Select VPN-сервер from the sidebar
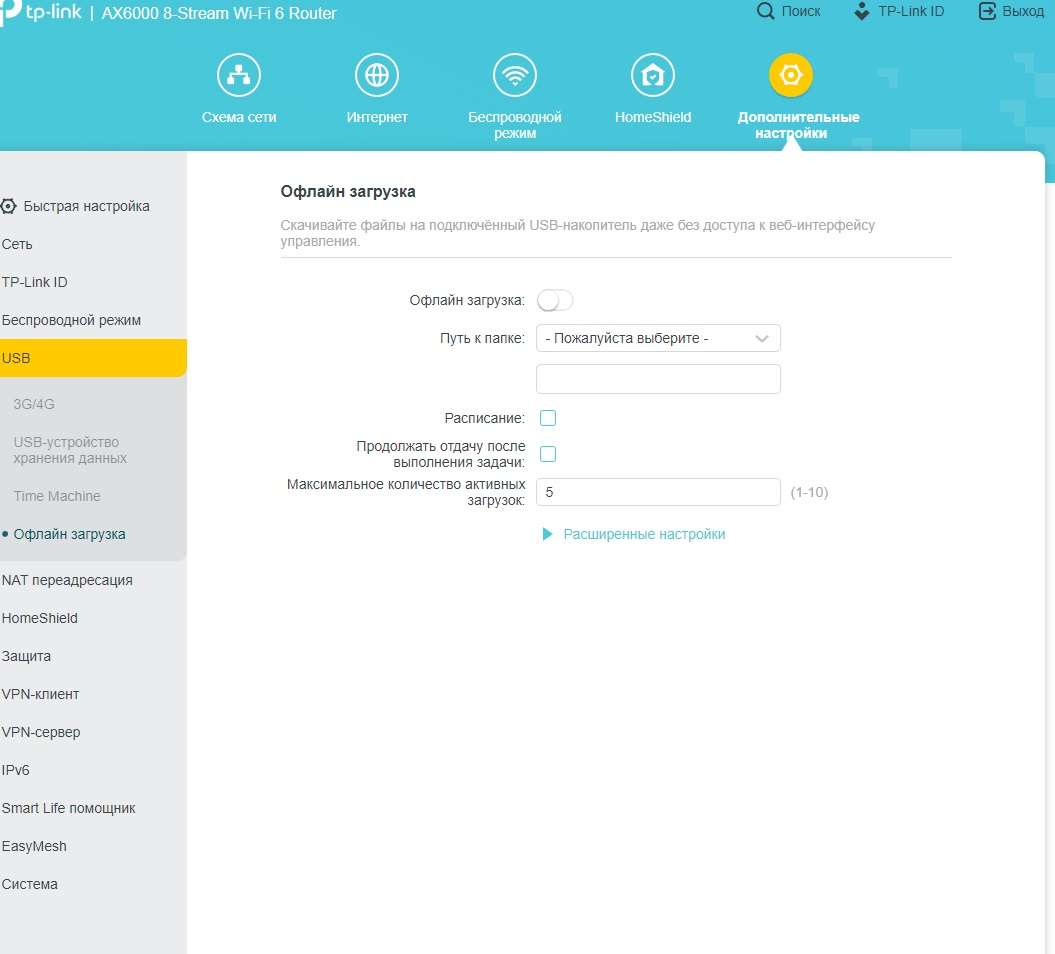 point(41,732)
